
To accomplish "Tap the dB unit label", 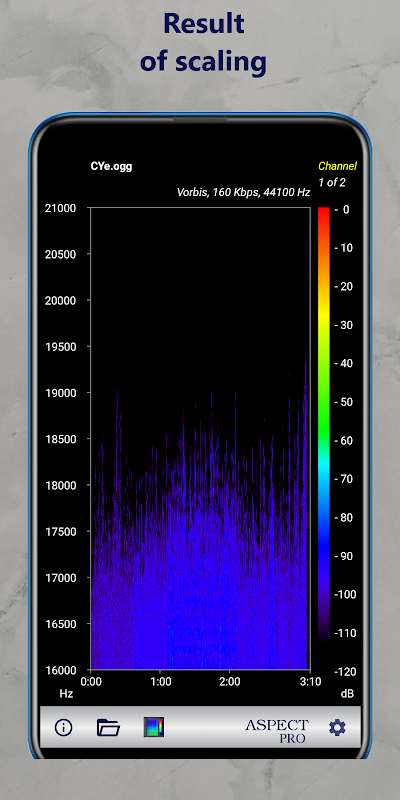I will 347,694.
